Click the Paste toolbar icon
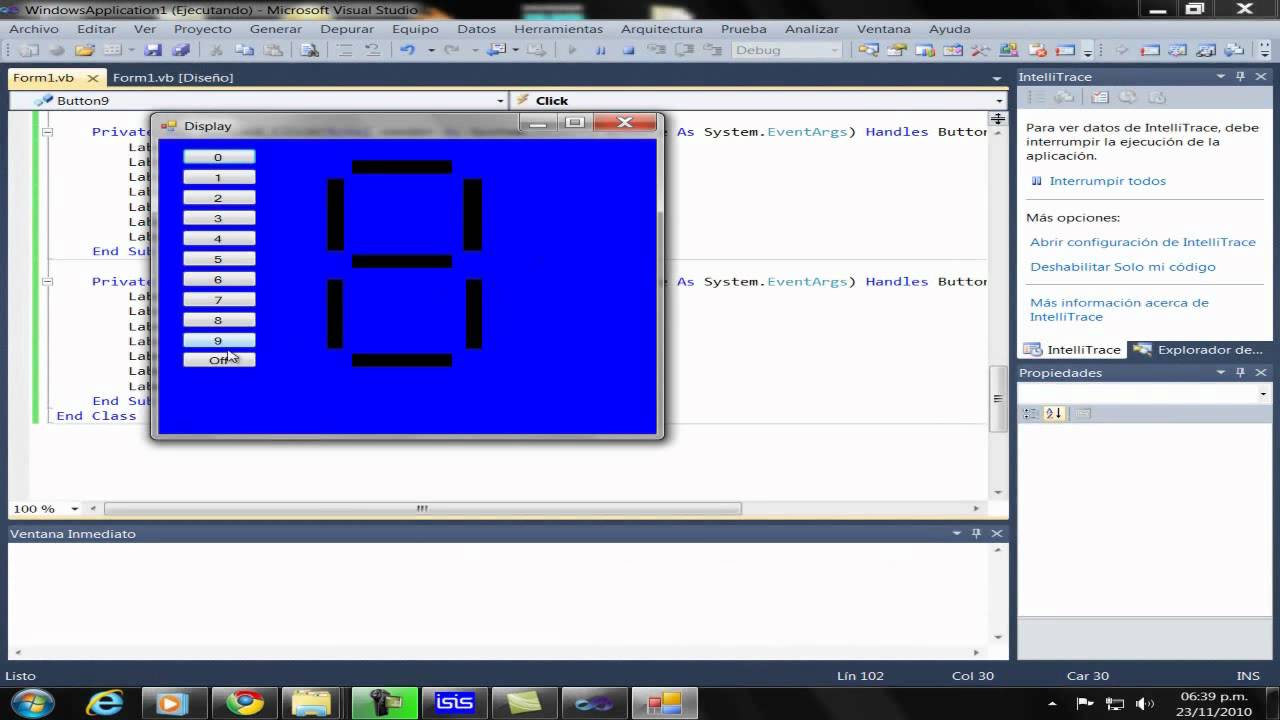The height and width of the screenshot is (720, 1280). (272, 50)
